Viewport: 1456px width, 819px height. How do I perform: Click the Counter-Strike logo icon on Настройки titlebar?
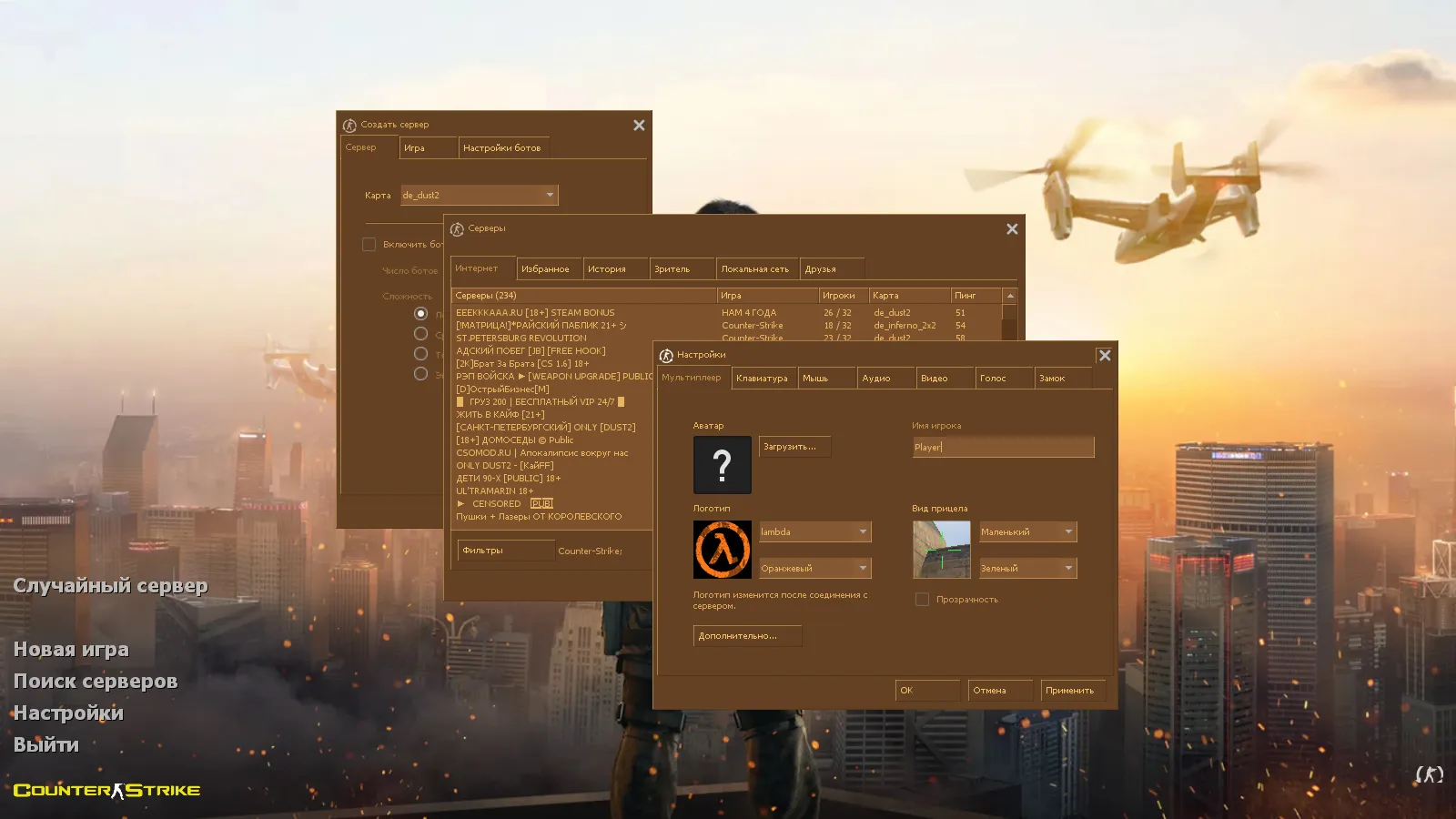667,355
